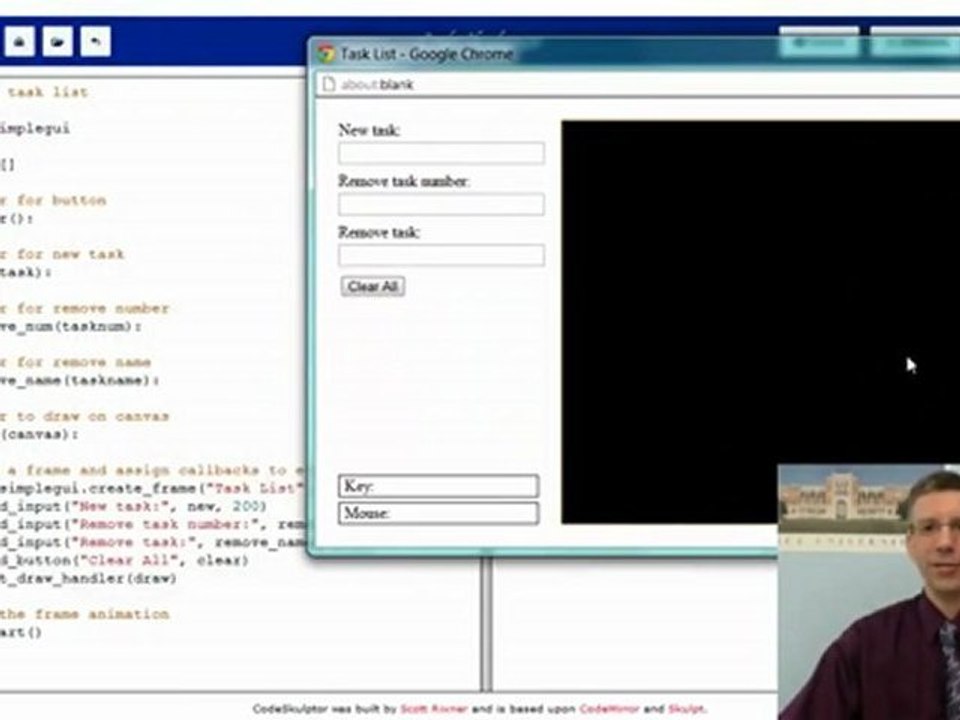Click the "task list" comment in the code editor

tap(48, 92)
